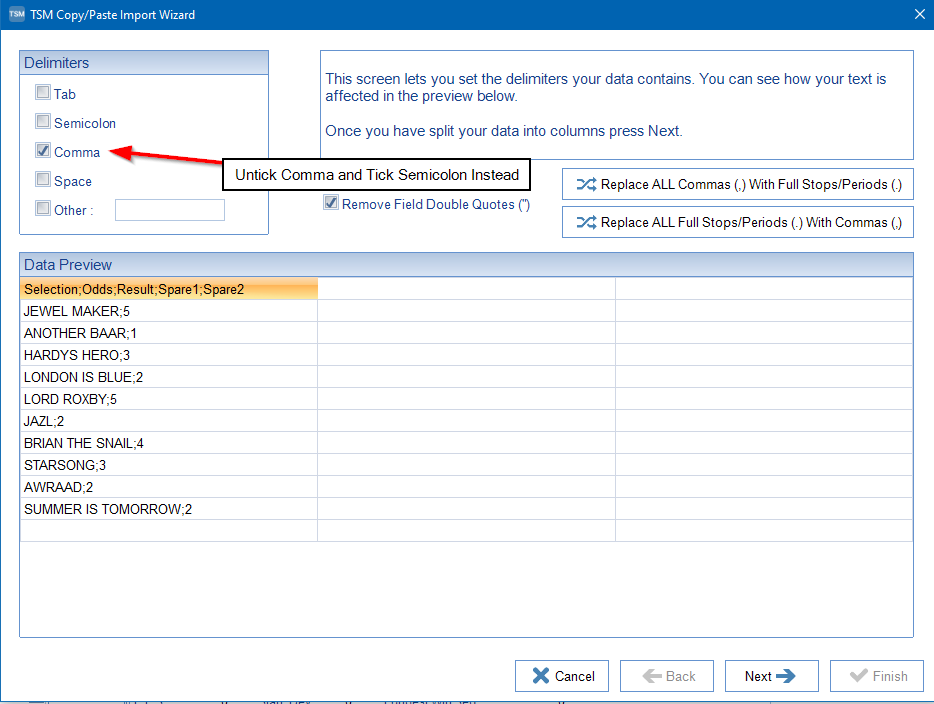Disable Remove Field Double Quotes option
Image resolution: width=934 pixels, height=704 pixels.
click(x=331, y=203)
